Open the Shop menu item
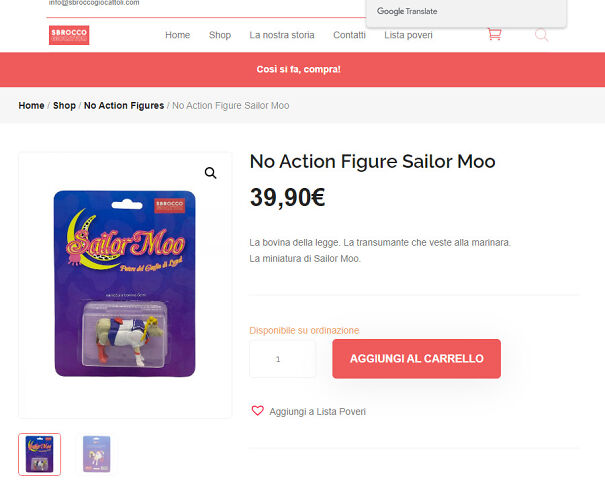Viewport: 605px width, 484px height. 220,35
